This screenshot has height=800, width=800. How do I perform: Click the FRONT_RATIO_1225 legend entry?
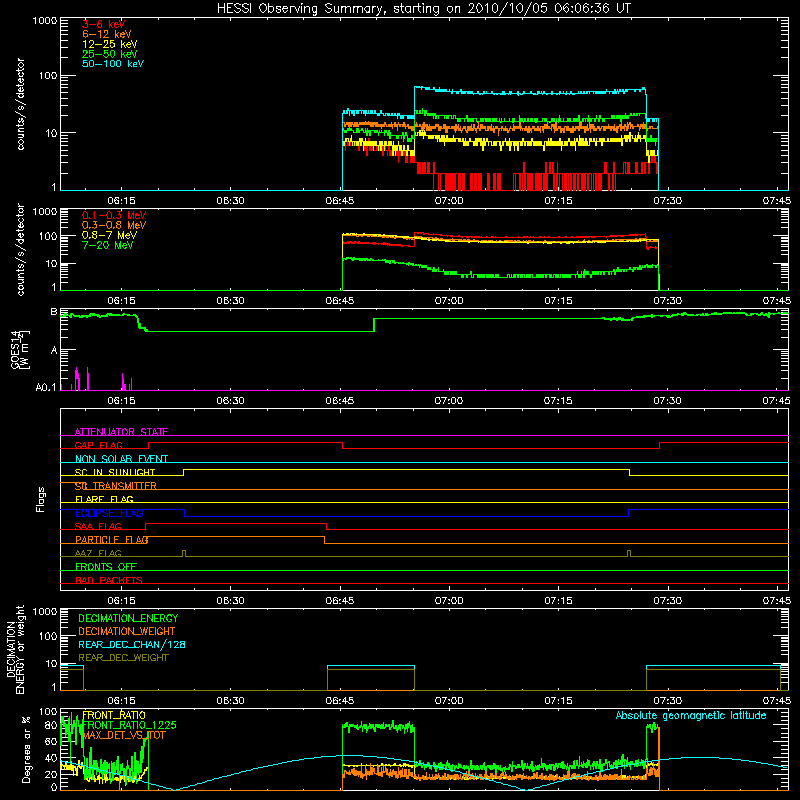[129, 725]
